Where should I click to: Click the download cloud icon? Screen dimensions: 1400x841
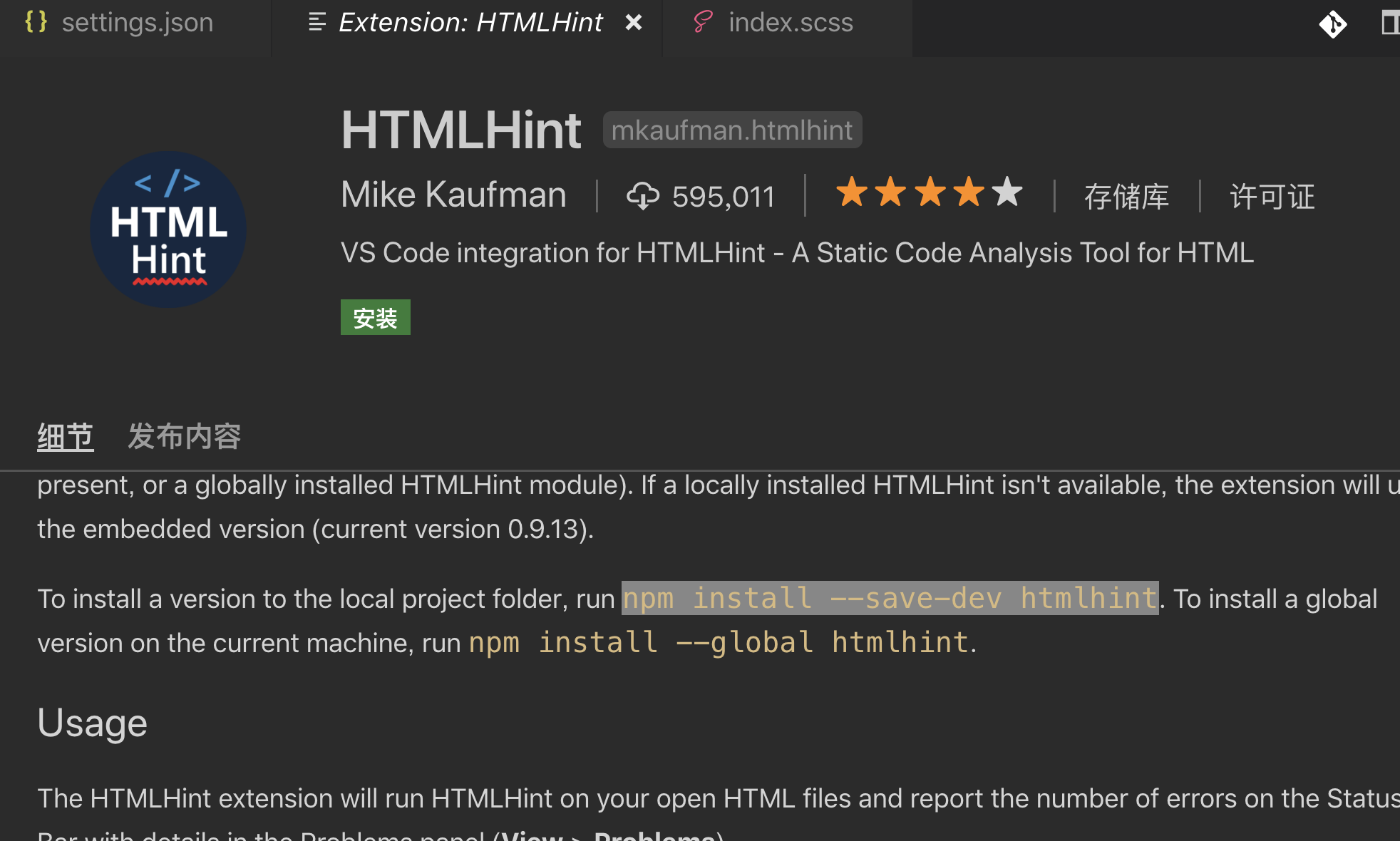(643, 195)
